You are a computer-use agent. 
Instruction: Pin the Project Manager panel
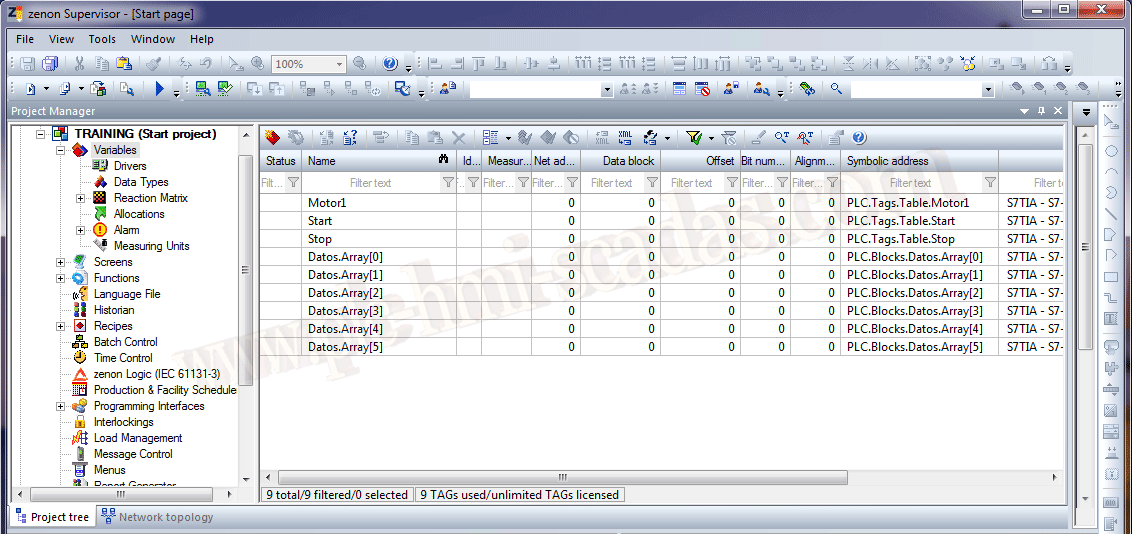[1041, 111]
